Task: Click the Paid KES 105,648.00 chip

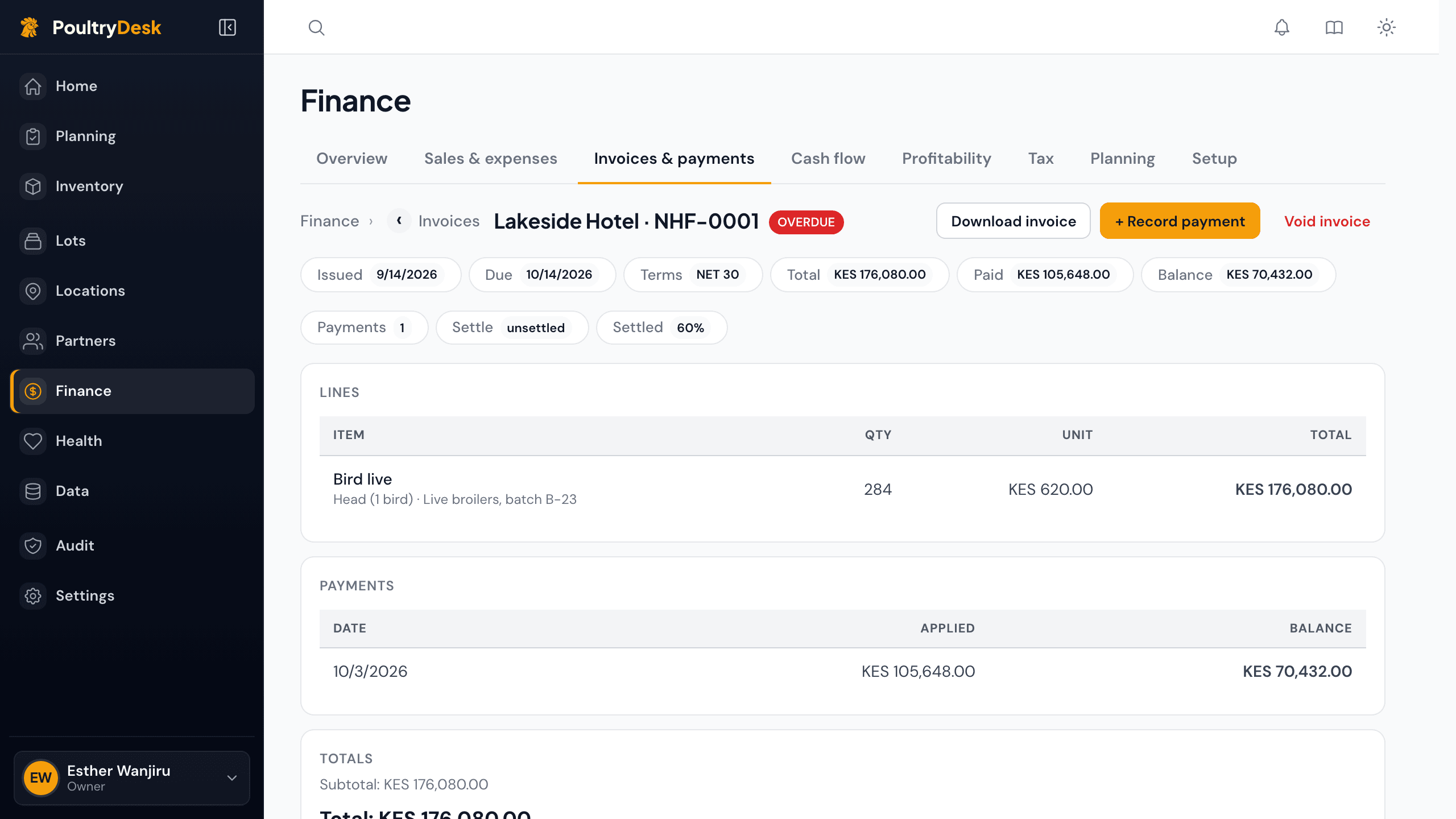Action: point(1045,275)
